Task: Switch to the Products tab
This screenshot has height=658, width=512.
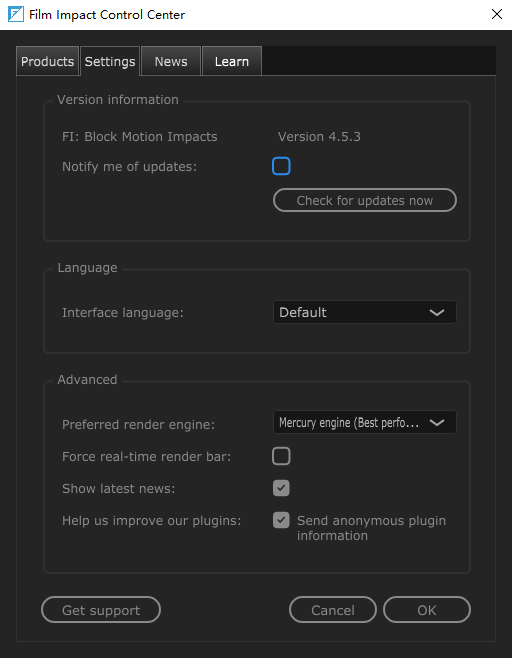Action: click(47, 61)
